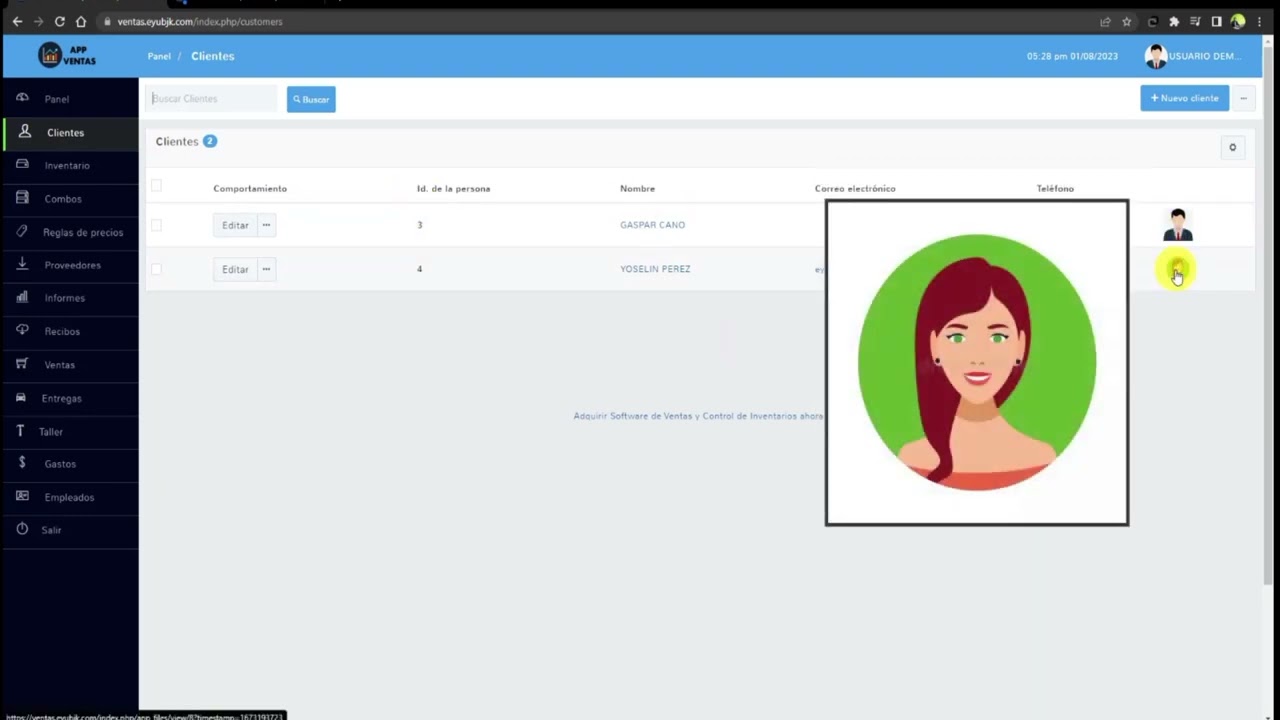Click the Clientes breadcrumb title
Screen dimensions: 1280x720
click(x=213, y=56)
